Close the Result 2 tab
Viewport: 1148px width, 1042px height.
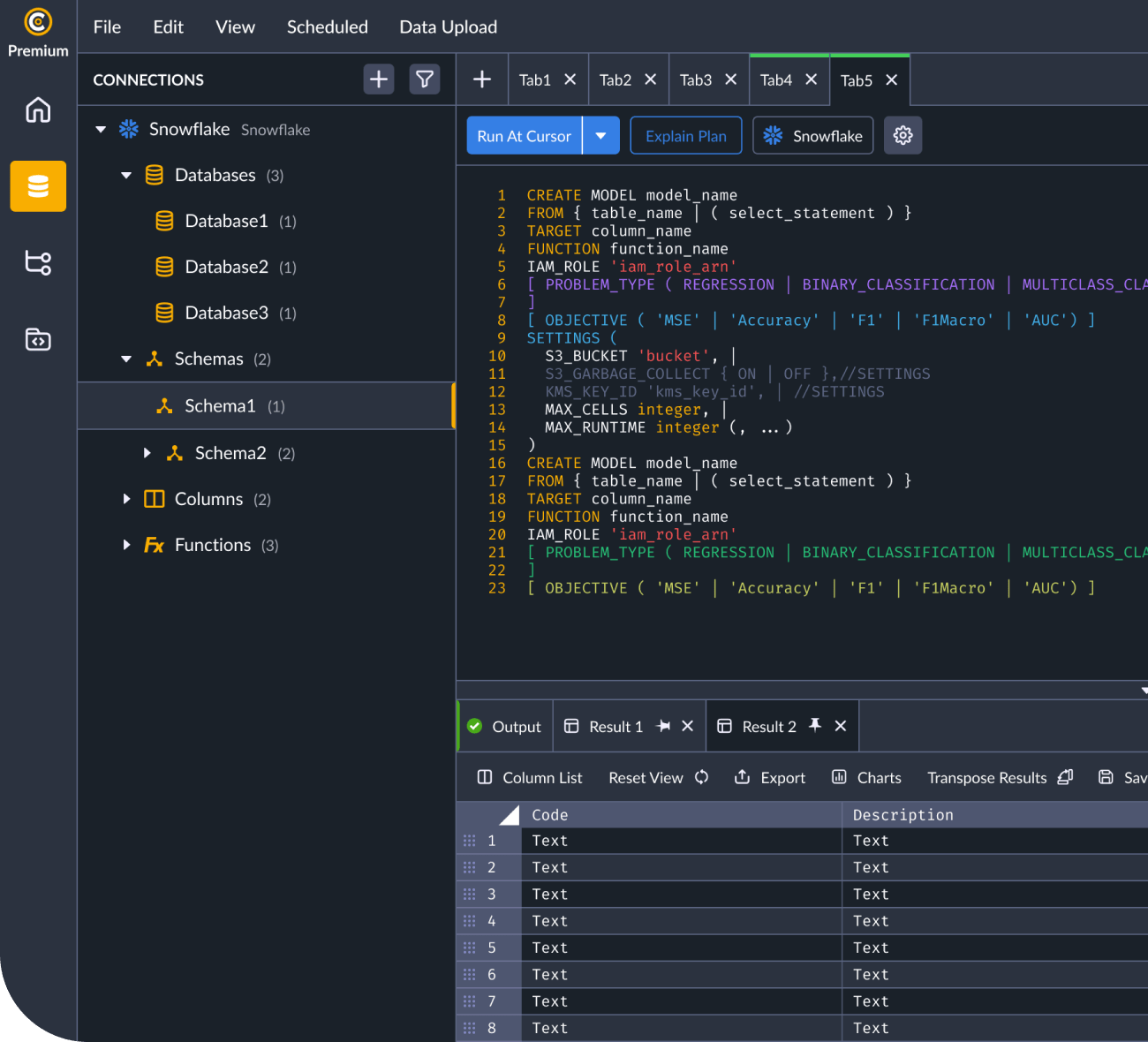pyautogui.click(x=841, y=726)
